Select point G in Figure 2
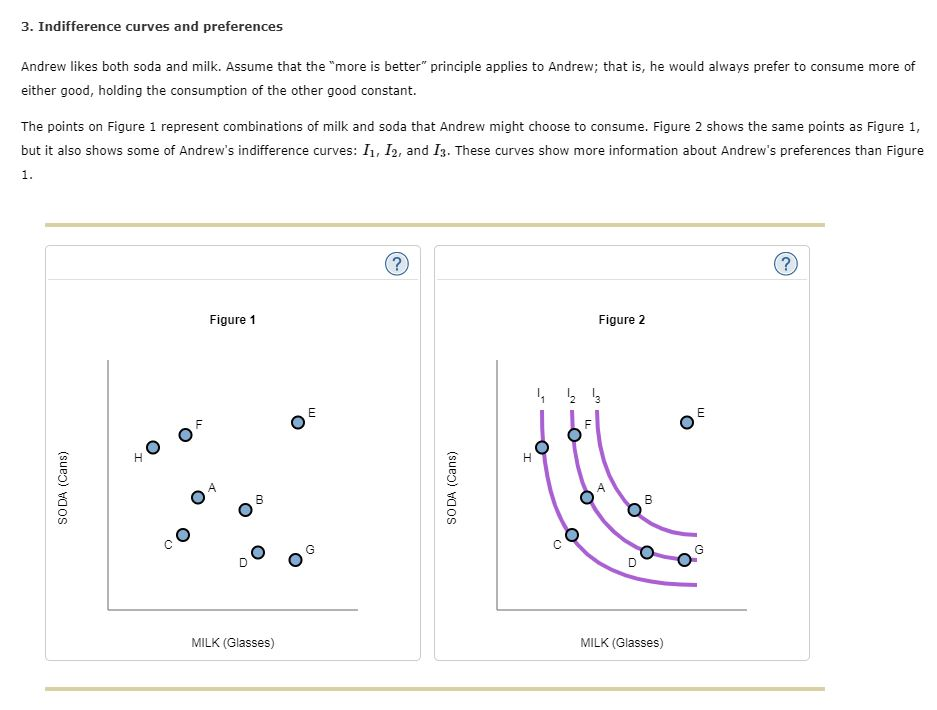 coord(684,559)
